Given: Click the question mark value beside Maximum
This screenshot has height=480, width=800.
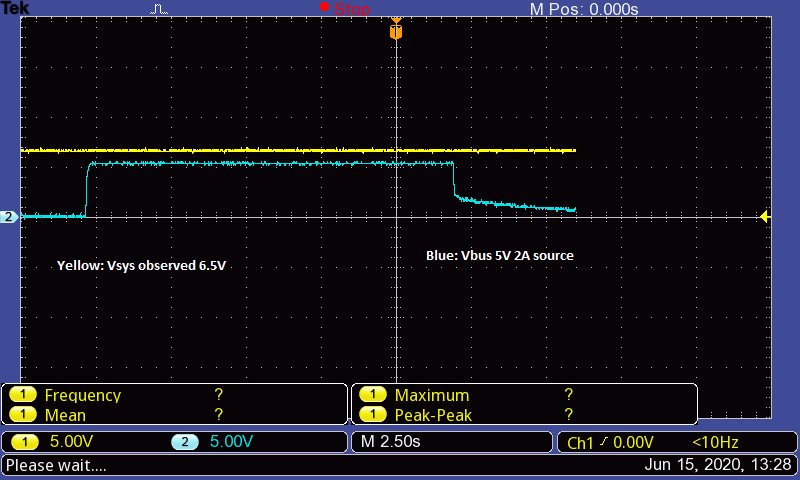Looking at the screenshot, I should [569, 394].
